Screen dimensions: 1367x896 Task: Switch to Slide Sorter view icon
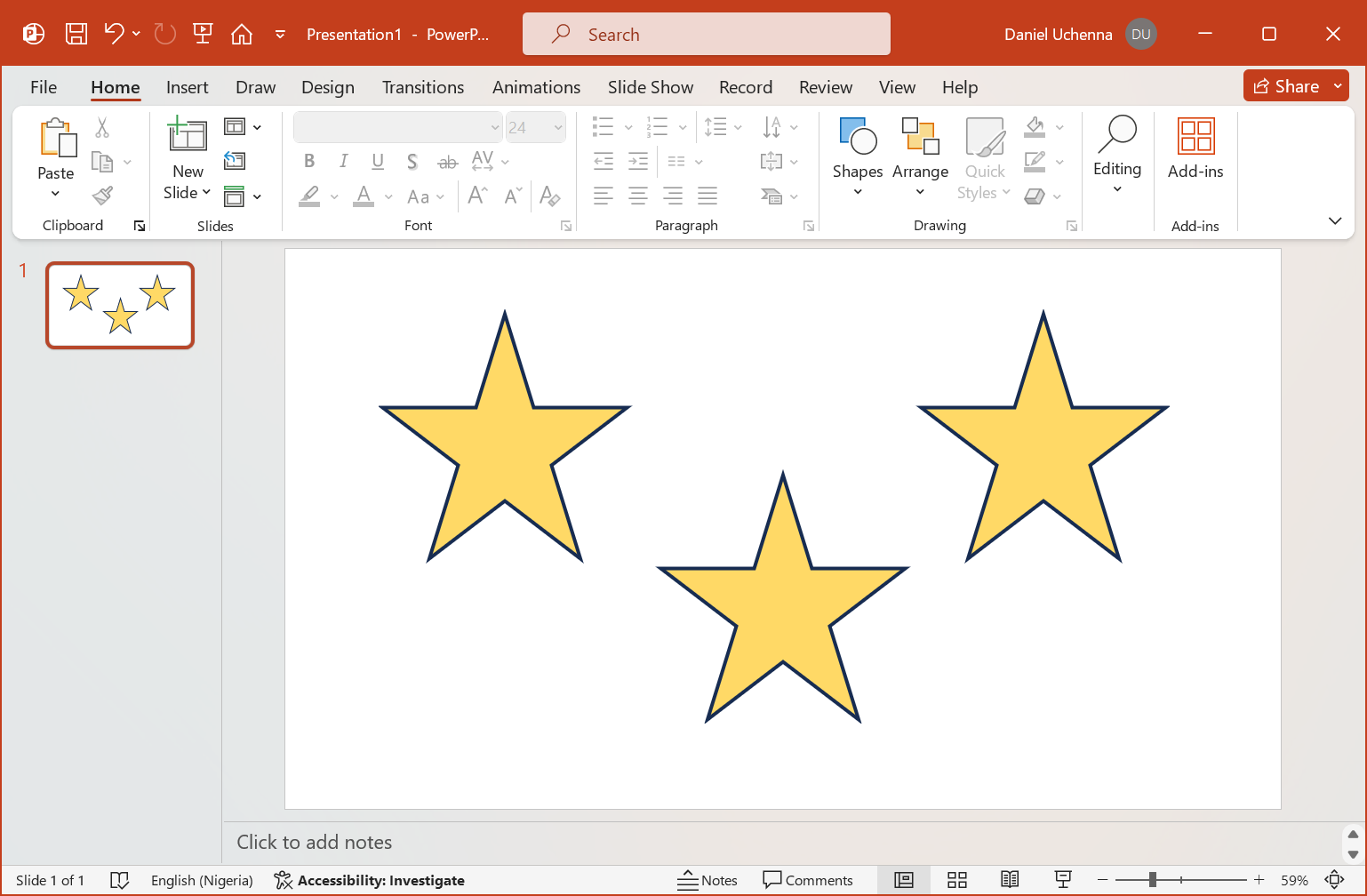(957, 880)
